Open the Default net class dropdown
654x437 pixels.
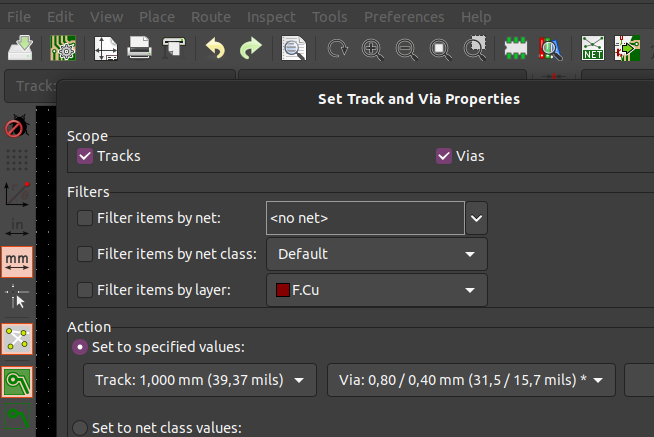click(x=377, y=254)
